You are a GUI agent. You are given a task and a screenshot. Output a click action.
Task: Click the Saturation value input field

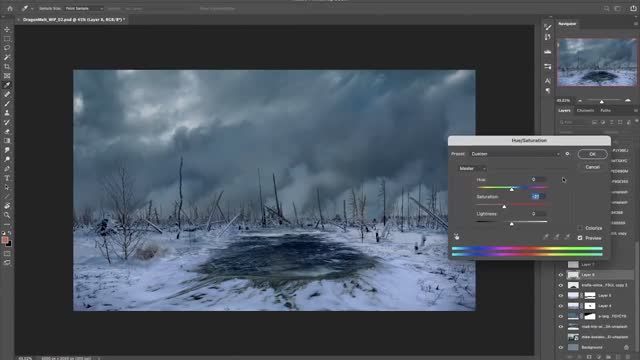(x=538, y=196)
